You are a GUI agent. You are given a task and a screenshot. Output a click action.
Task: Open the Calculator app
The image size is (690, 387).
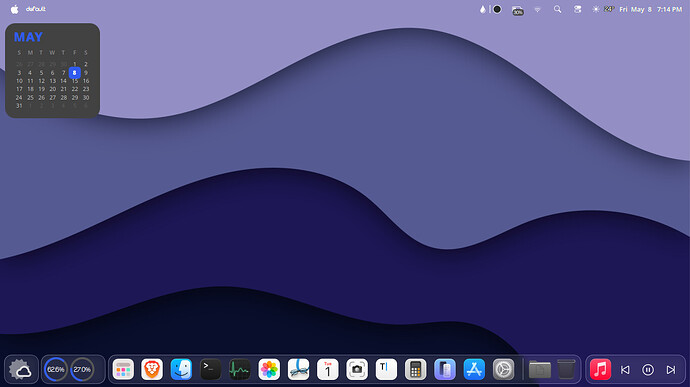(415, 369)
